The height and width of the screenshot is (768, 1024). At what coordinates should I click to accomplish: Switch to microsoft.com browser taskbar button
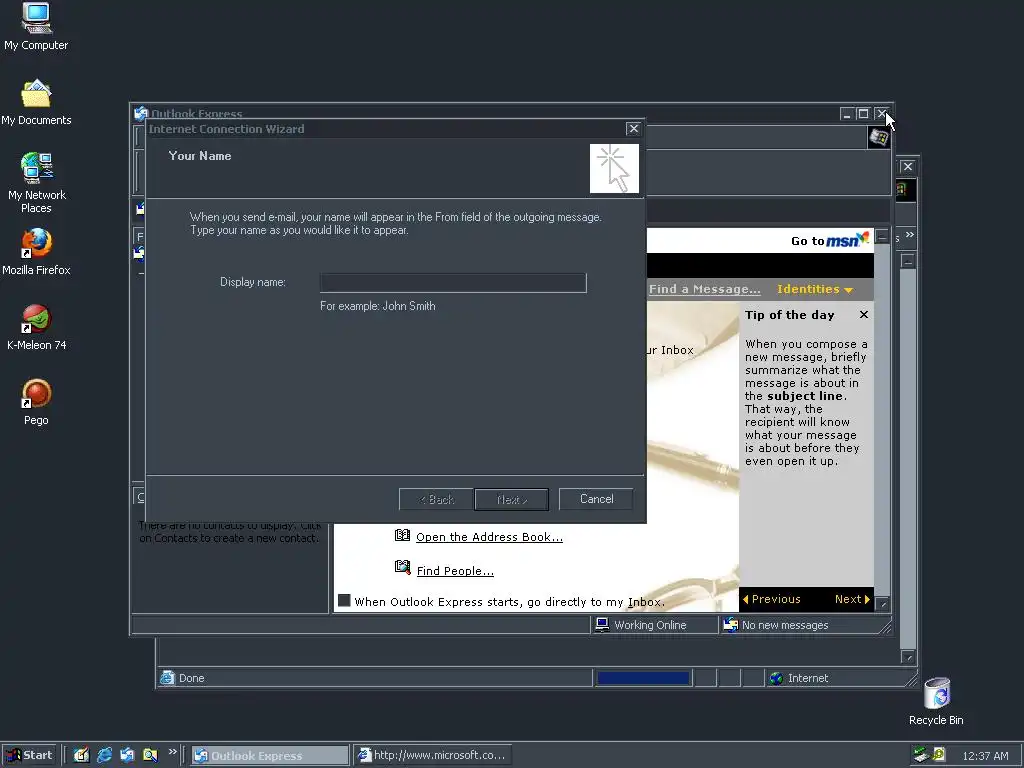[432, 756]
